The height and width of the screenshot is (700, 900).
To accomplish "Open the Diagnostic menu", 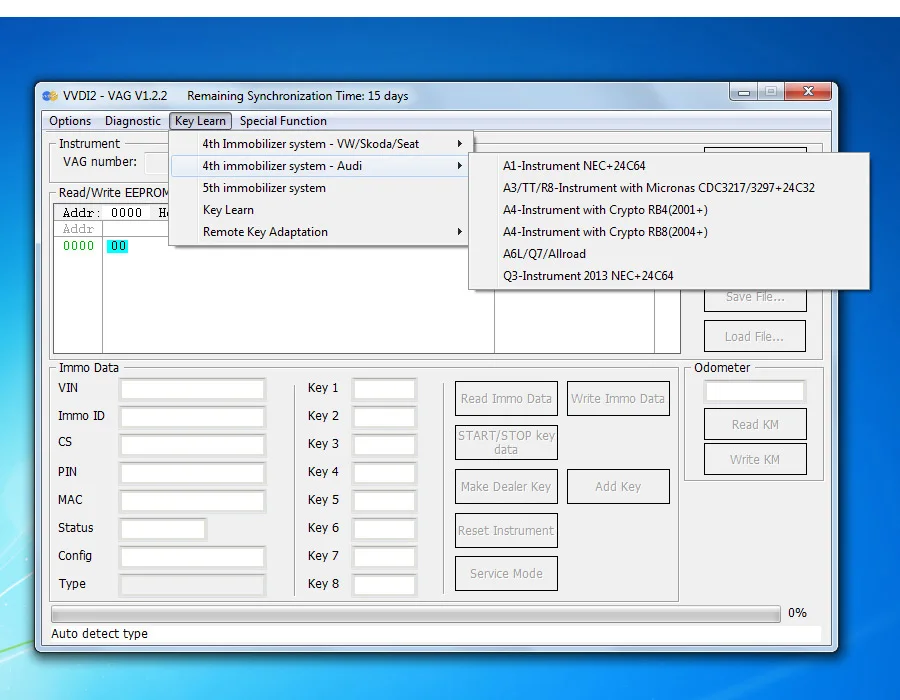I will click(133, 121).
